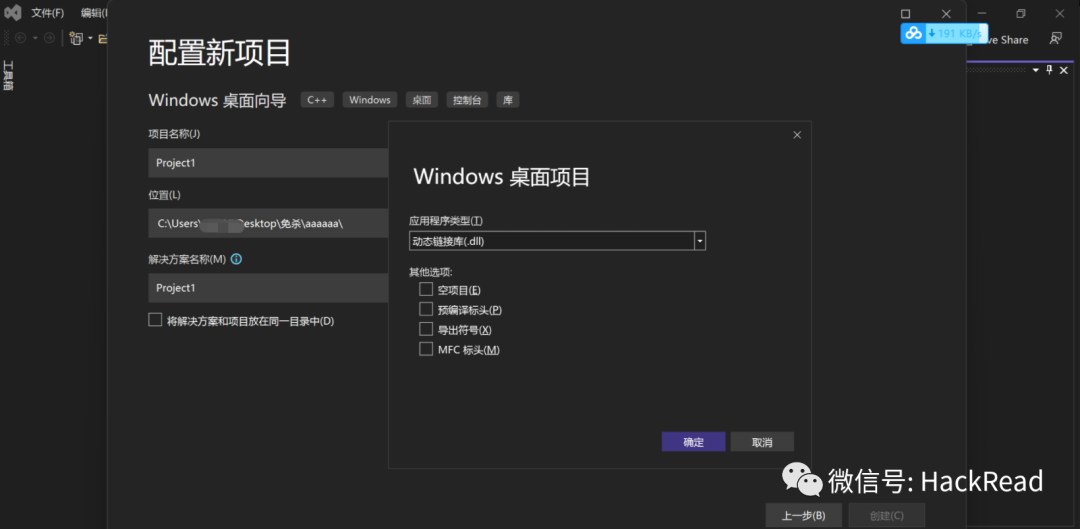Click the open folder toolbar icon
Image resolution: width=1080 pixels, height=529 pixels.
[x=103, y=38]
